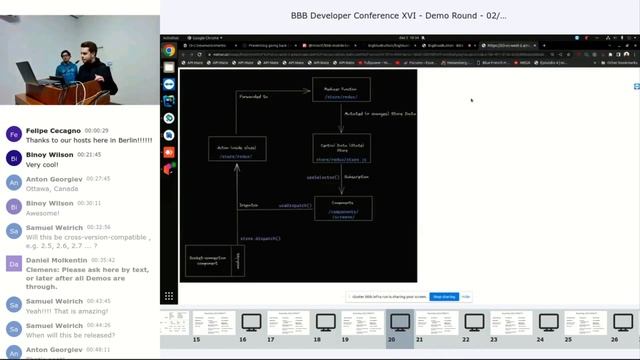Open slide thumbnail 21

(x=437, y=322)
